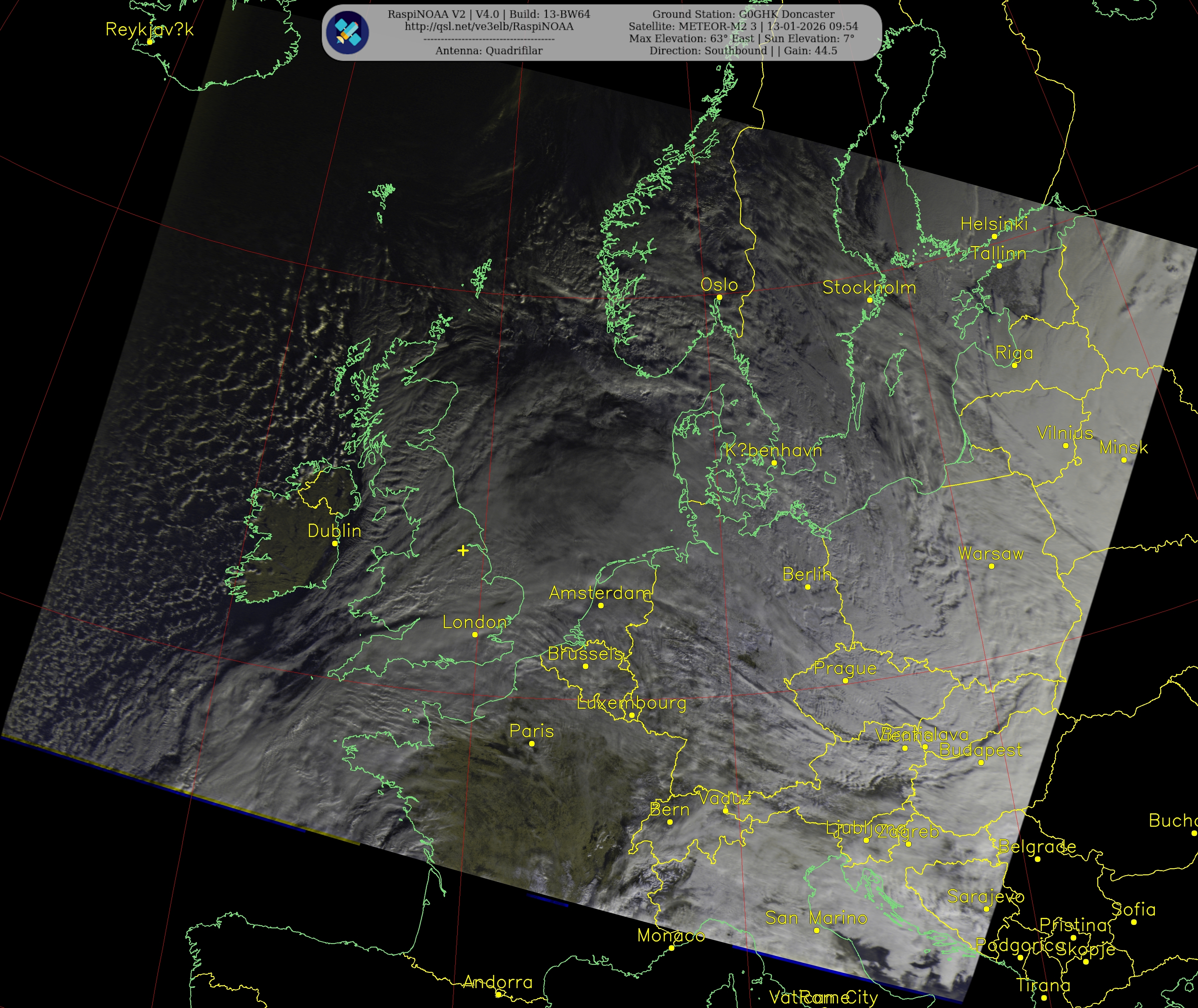The height and width of the screenshot is (1008, 1198).
Task: Open the qsl.net RaspiNOAA URL link
Action: (x=489, y=26)
